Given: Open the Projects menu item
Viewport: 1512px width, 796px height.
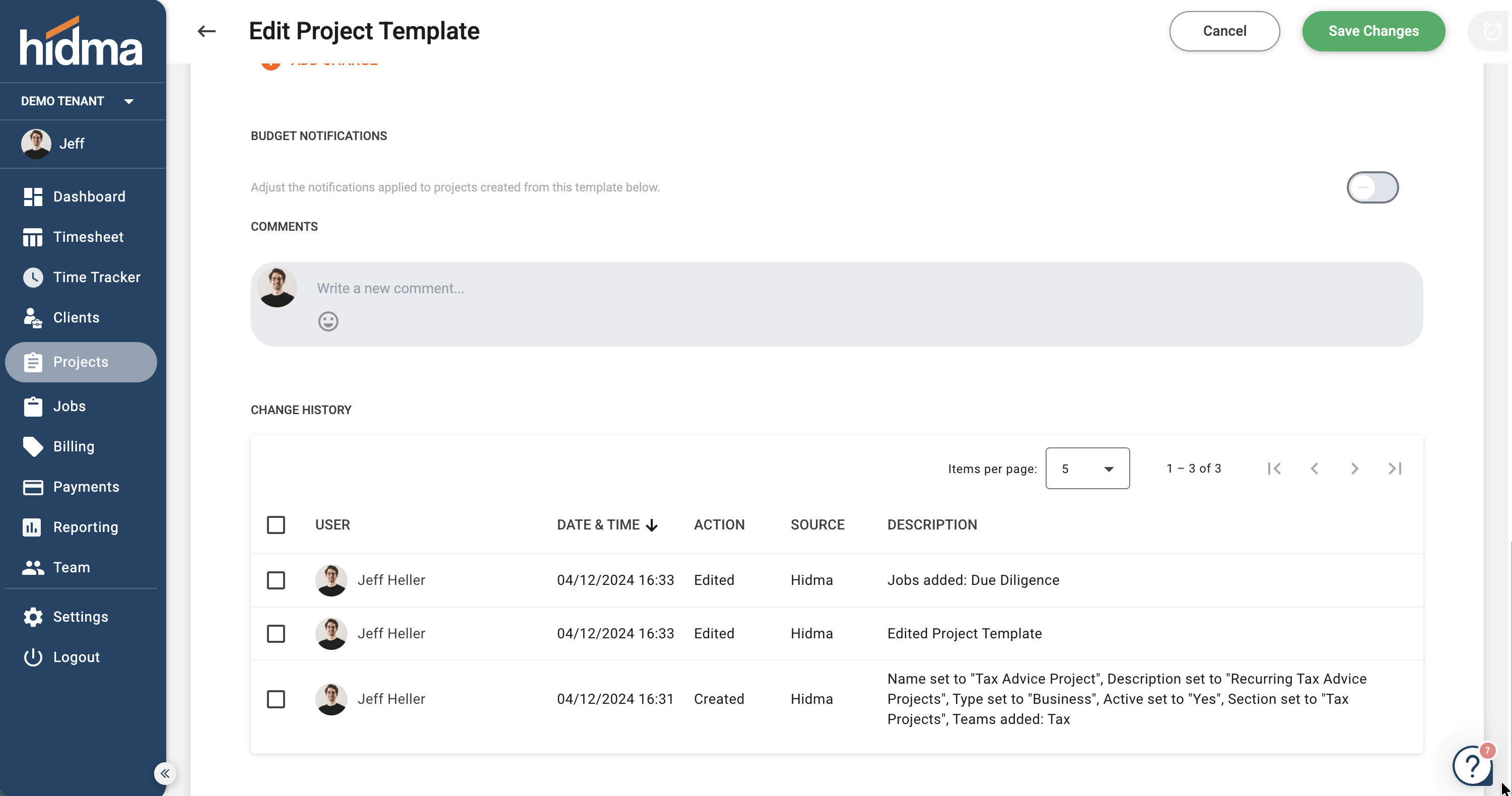Looking at the screenshot, I should tap(81, 362).
